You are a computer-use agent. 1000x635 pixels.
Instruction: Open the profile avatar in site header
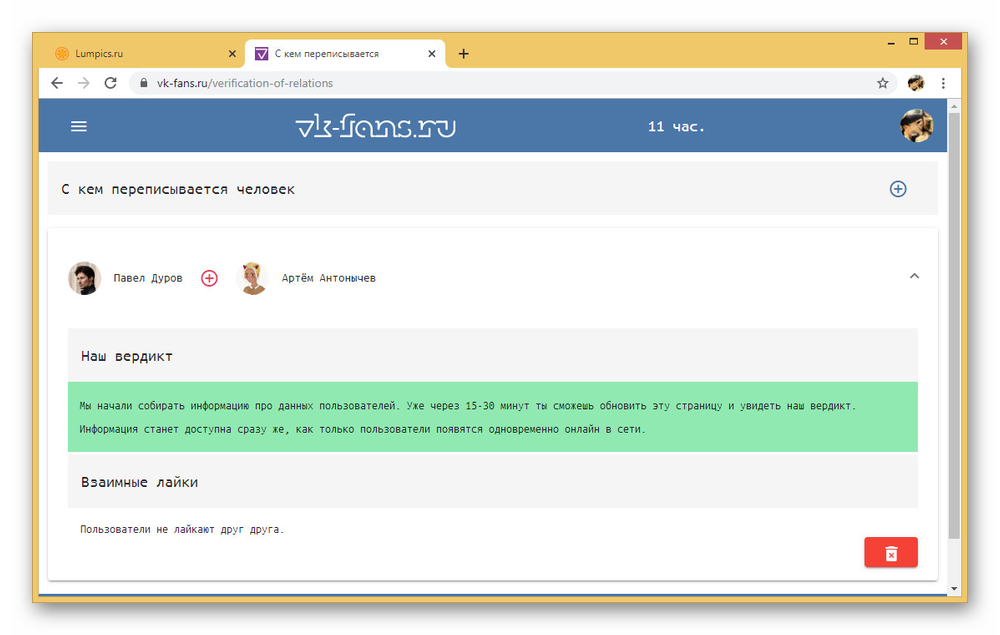pyautogui.click(x=916, y=126)
